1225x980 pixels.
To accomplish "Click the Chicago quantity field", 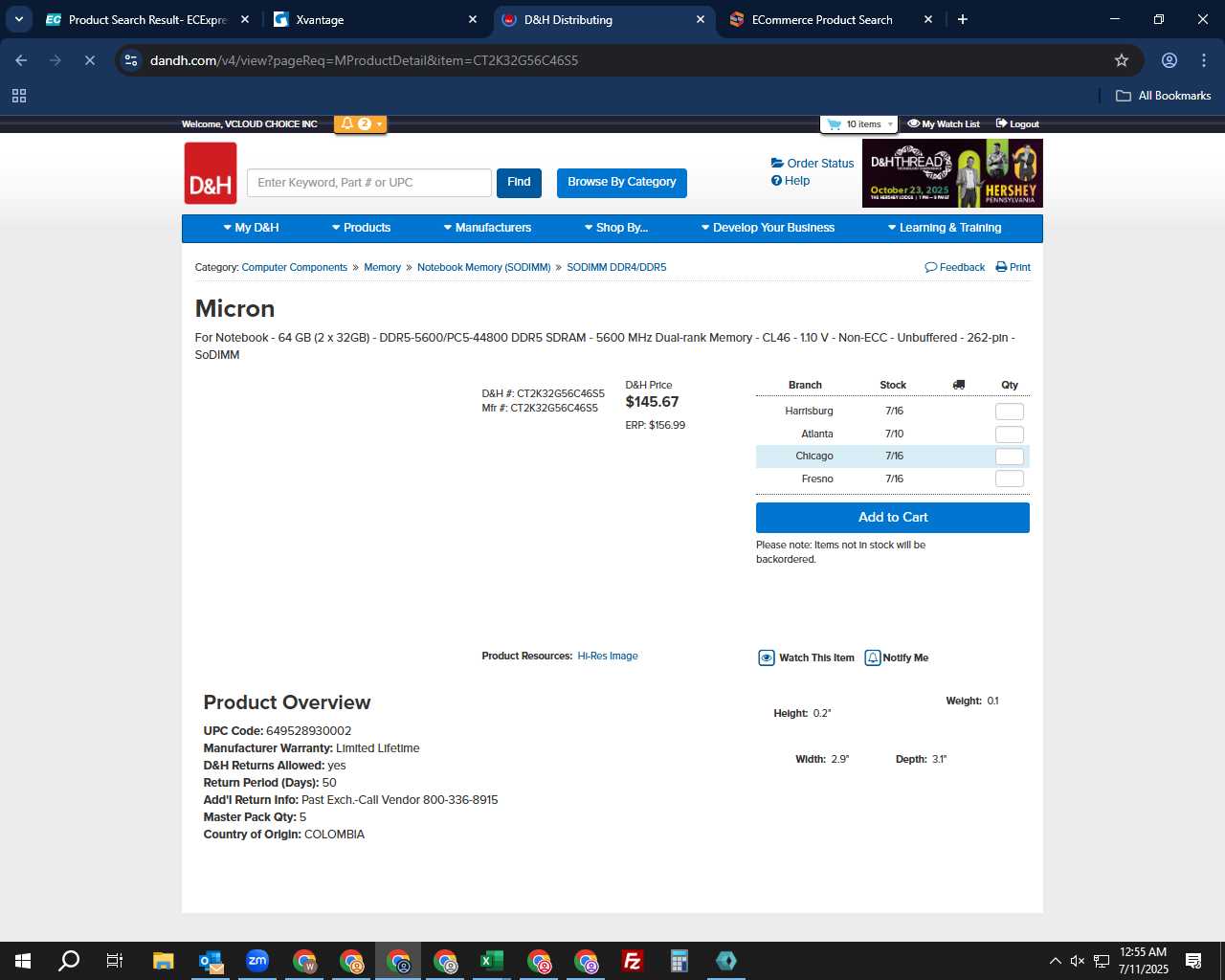I will pyautogui.click(x=1010, y=457).
